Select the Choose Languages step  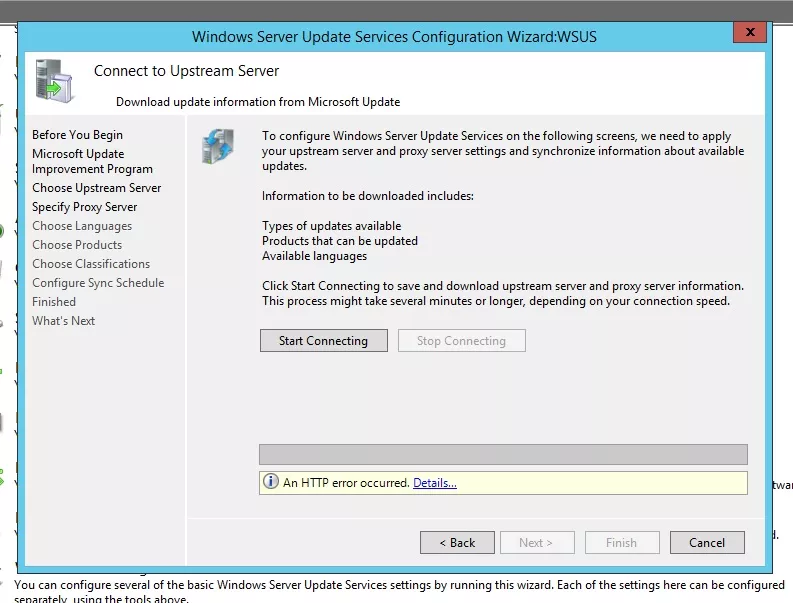(82, 226)
